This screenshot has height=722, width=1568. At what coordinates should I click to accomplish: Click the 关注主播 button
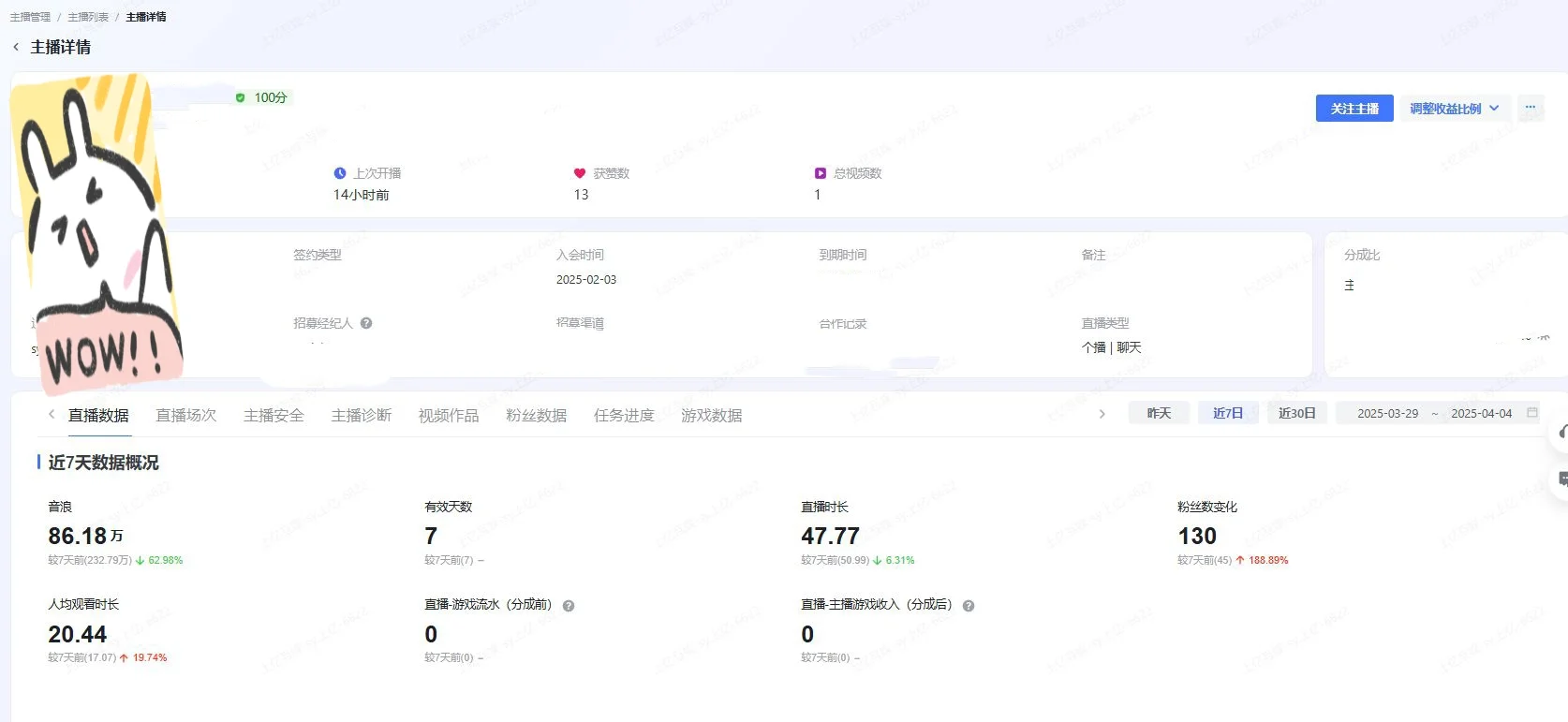point(1354,109)
